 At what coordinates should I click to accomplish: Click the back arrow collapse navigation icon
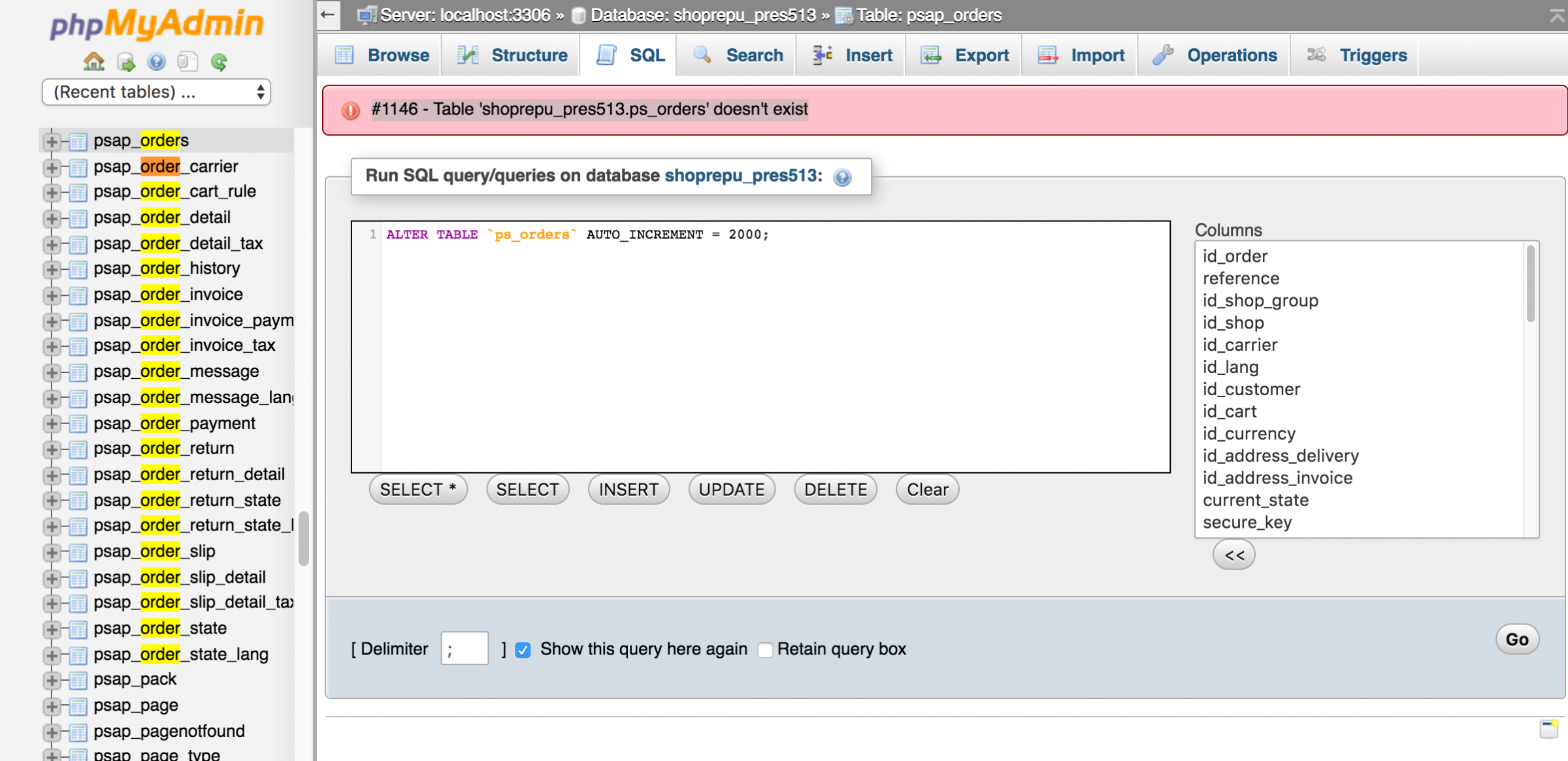[328, 14]
